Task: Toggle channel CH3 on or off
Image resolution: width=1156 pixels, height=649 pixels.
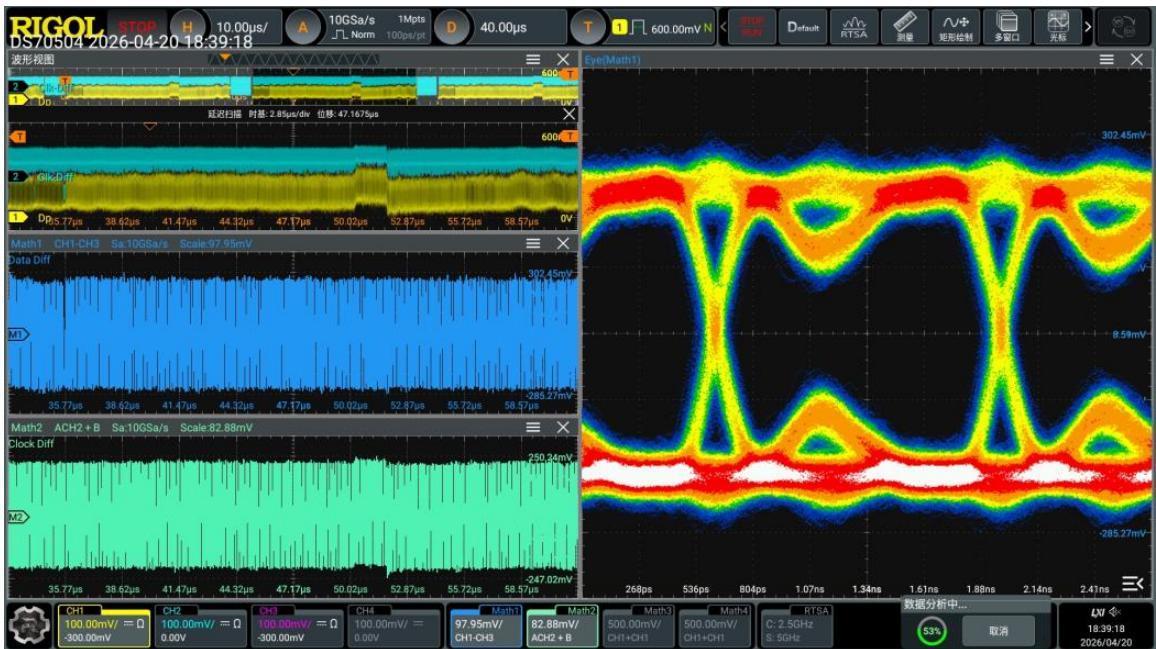Action: click(x=297, y=626)
